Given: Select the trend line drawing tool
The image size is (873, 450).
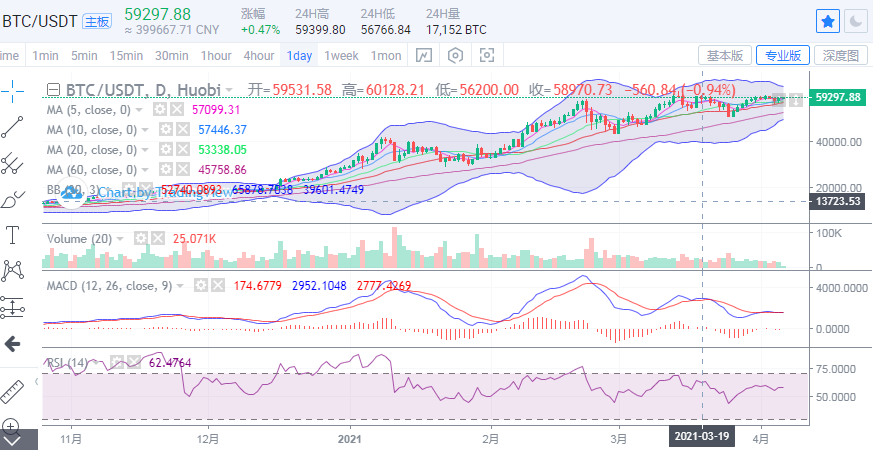Looking at the screenshot, I should pos(13,126).
